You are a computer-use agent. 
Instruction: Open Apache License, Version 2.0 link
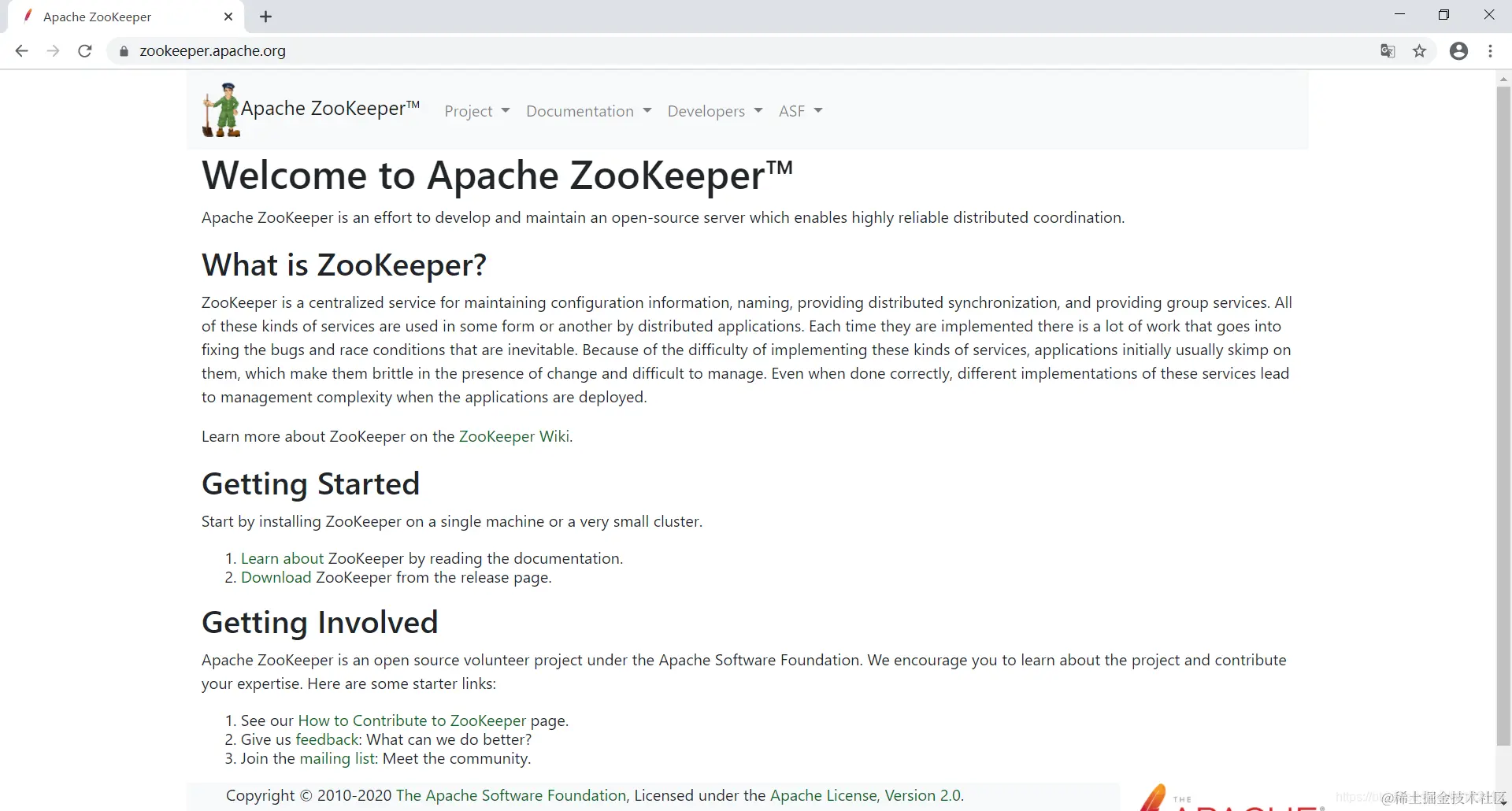pos(865,795)
